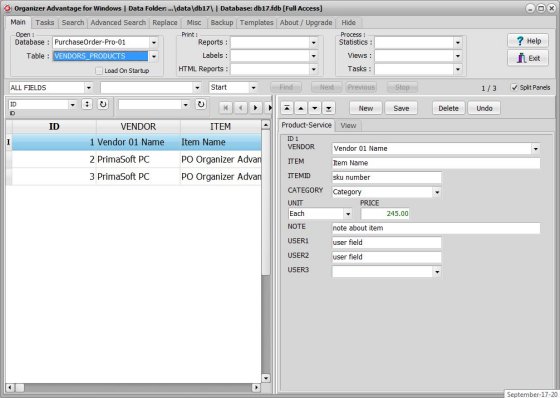Toggle the Load On Startup checkbox
The image size is (560, 398).
pyautogui.click(x=99, y=71)
